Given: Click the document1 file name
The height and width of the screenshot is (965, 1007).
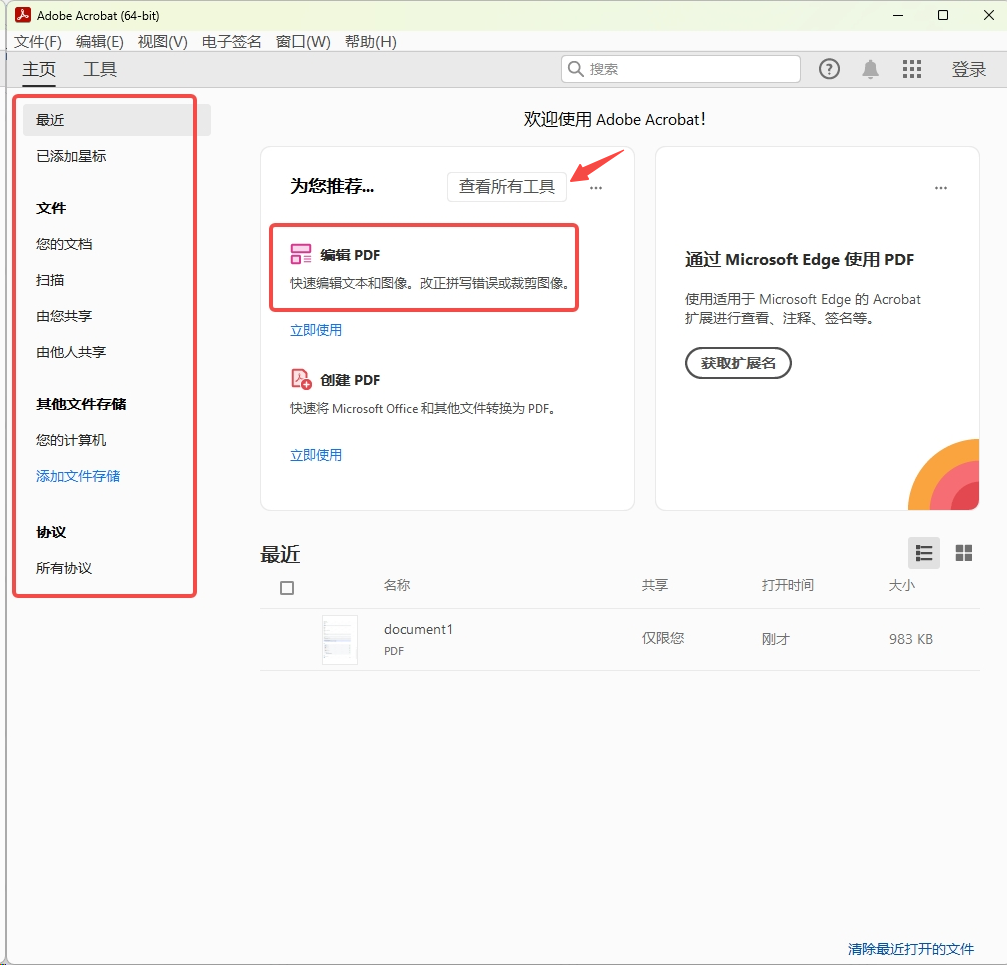Looking at the screenshot, I should click(418, 629).
